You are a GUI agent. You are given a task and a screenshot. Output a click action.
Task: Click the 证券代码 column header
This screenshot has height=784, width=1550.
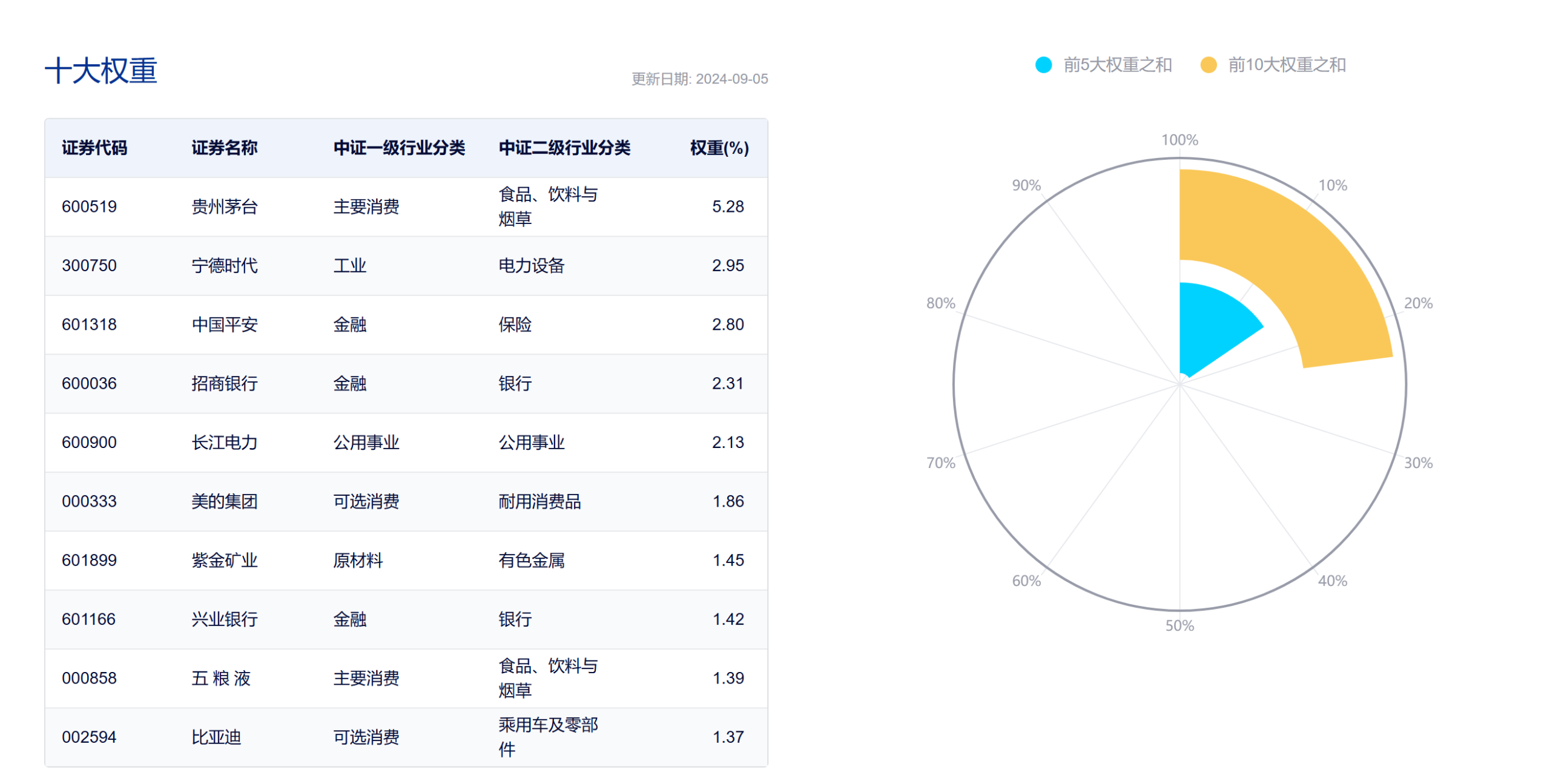click(94, 147)
